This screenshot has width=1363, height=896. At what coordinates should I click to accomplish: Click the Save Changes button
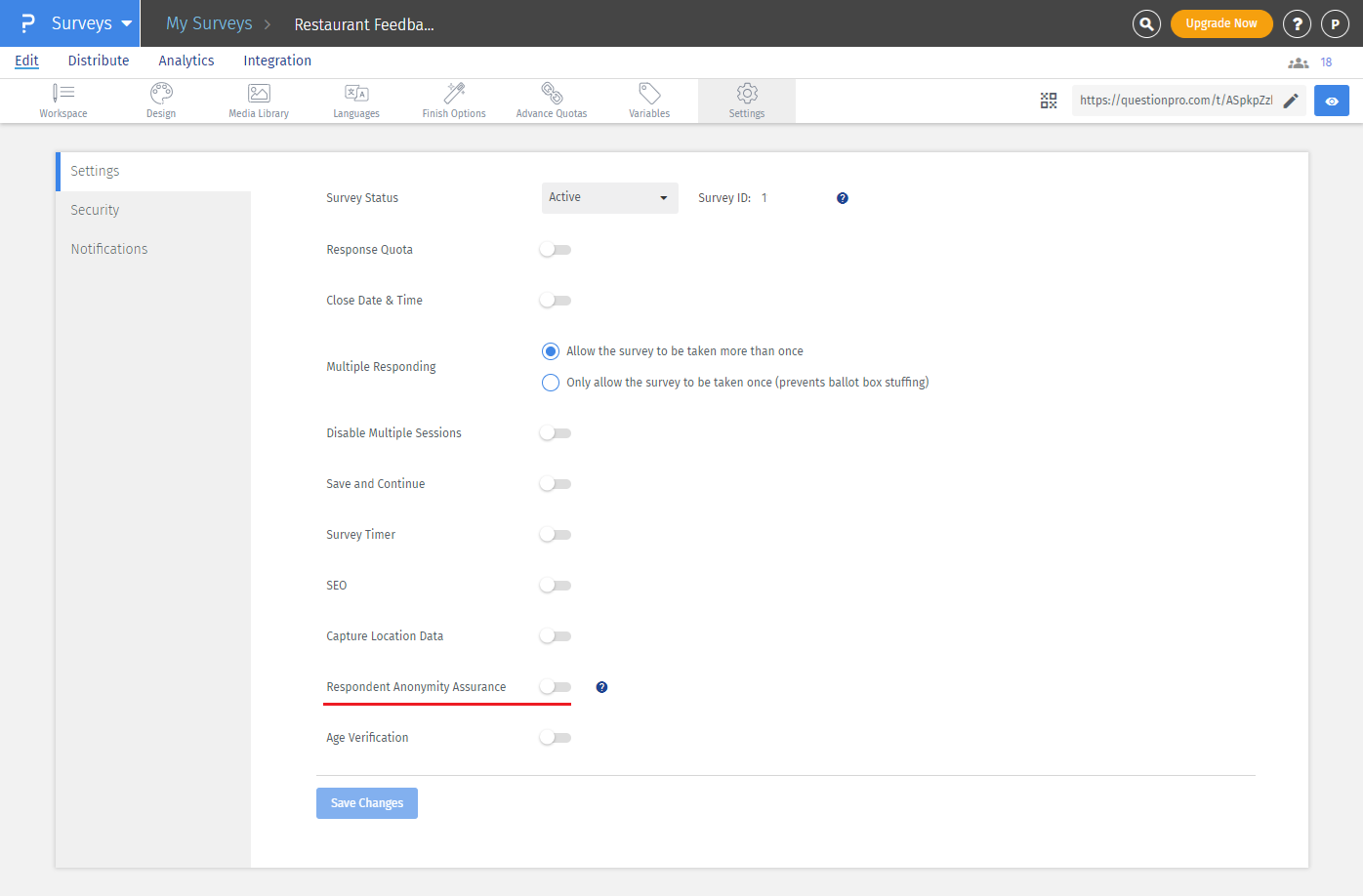[366, 802]
